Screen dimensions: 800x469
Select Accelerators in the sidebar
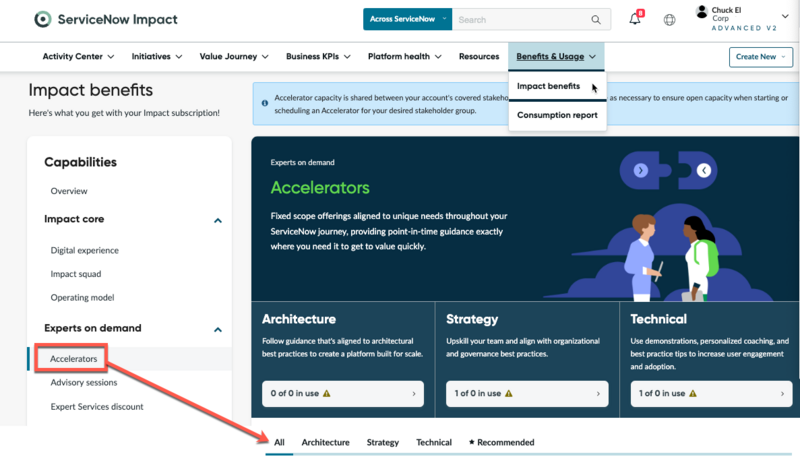pyautogui.click(x=73, y=359)
